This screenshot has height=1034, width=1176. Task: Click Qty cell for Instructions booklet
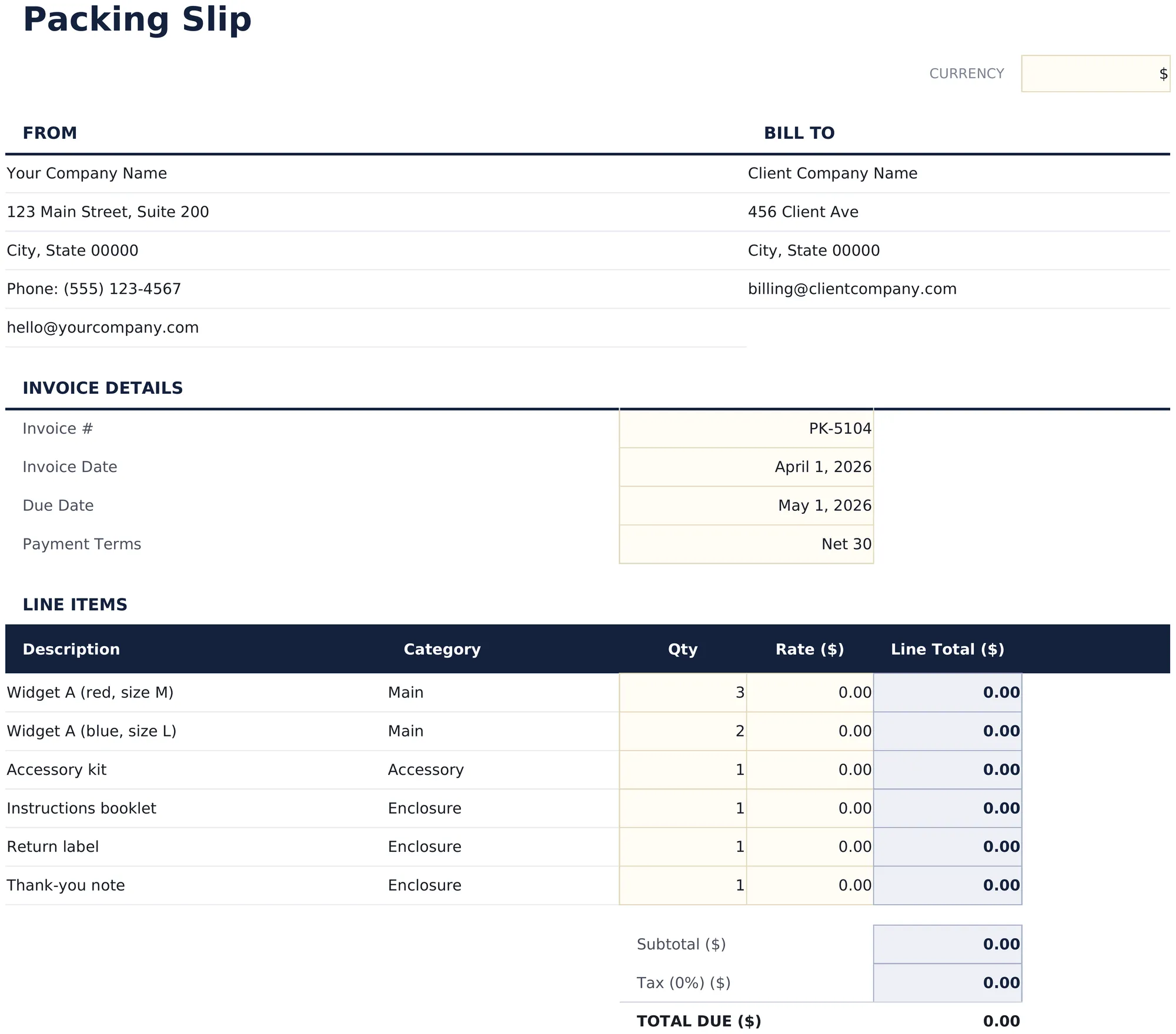[x=683, y=808]
